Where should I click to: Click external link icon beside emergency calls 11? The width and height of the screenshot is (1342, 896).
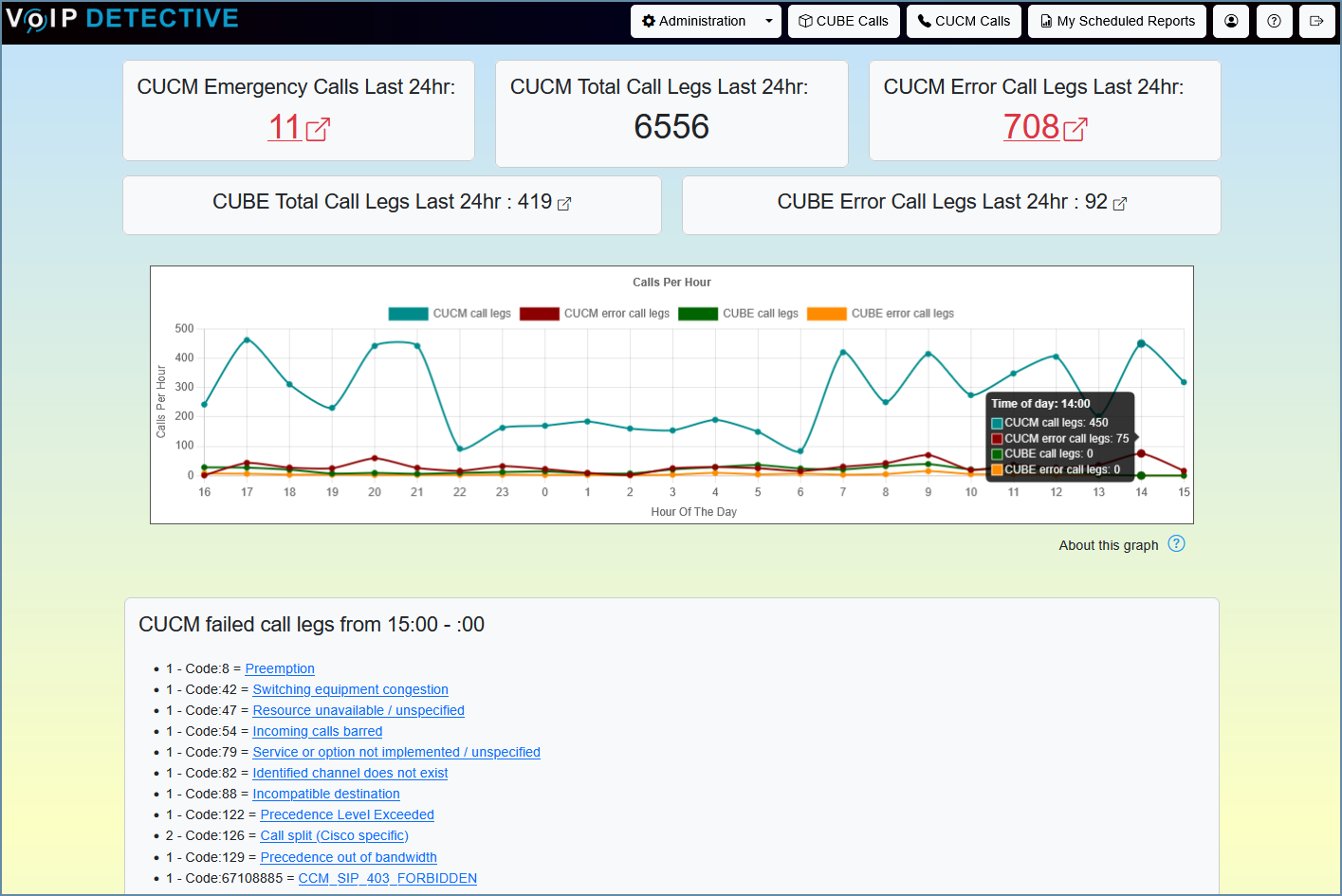[x=318, y=129]
